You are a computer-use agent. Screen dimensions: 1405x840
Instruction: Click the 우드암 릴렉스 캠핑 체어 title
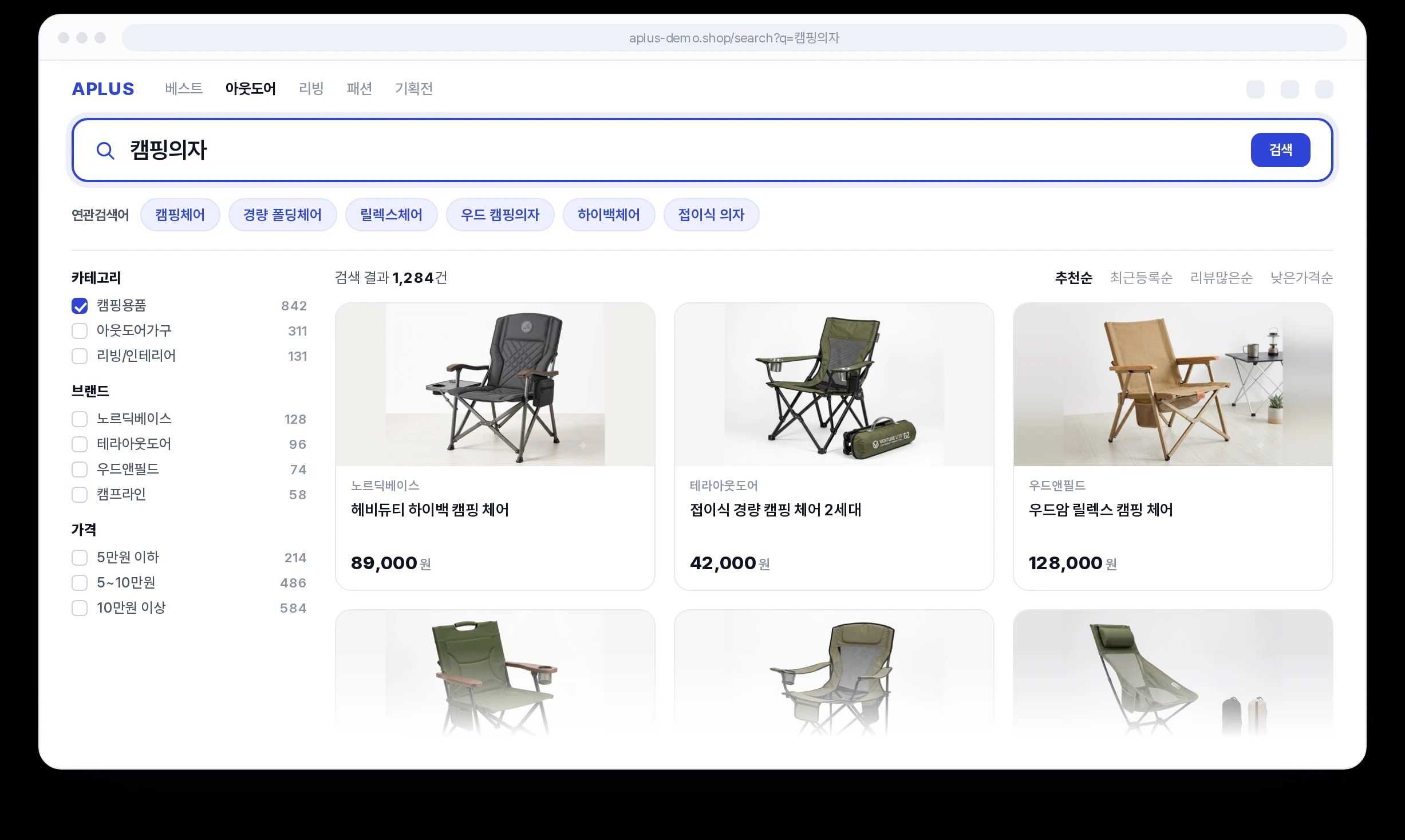pos(1100,510)
